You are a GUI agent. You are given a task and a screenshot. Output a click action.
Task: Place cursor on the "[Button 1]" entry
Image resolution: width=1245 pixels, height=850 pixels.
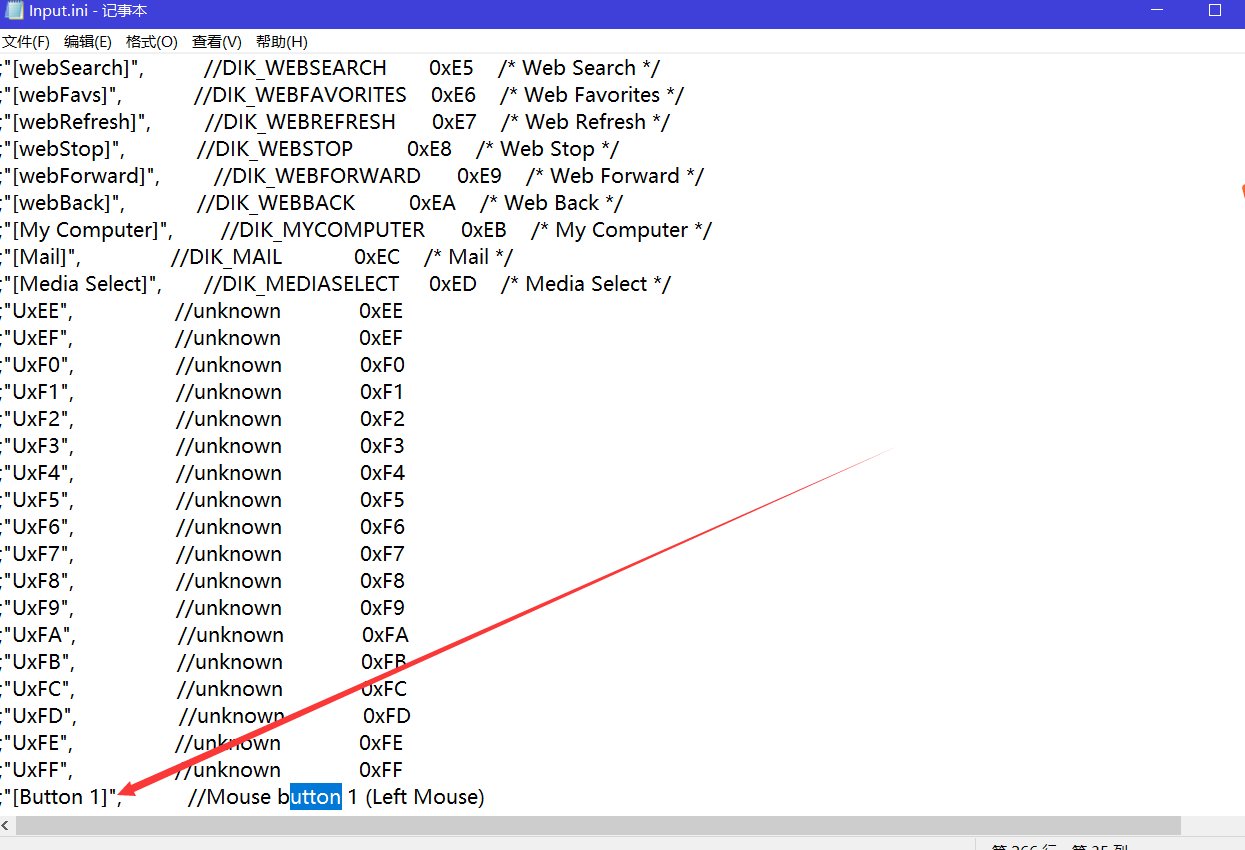pos(62,797)
